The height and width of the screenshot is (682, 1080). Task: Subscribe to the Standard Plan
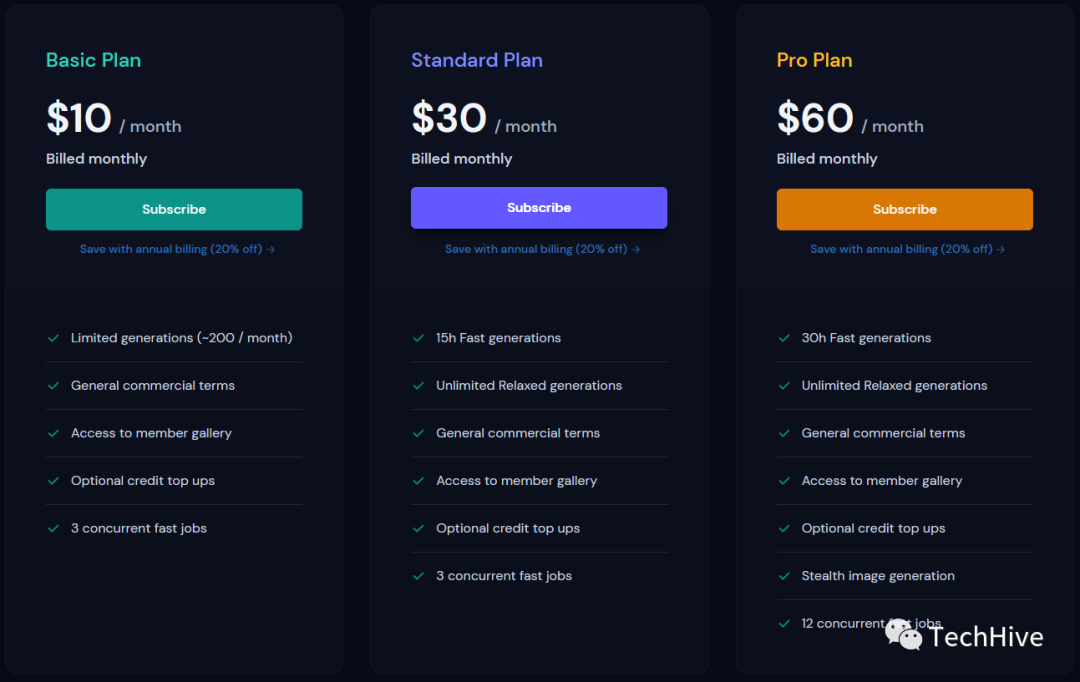[x=539, y=208]
